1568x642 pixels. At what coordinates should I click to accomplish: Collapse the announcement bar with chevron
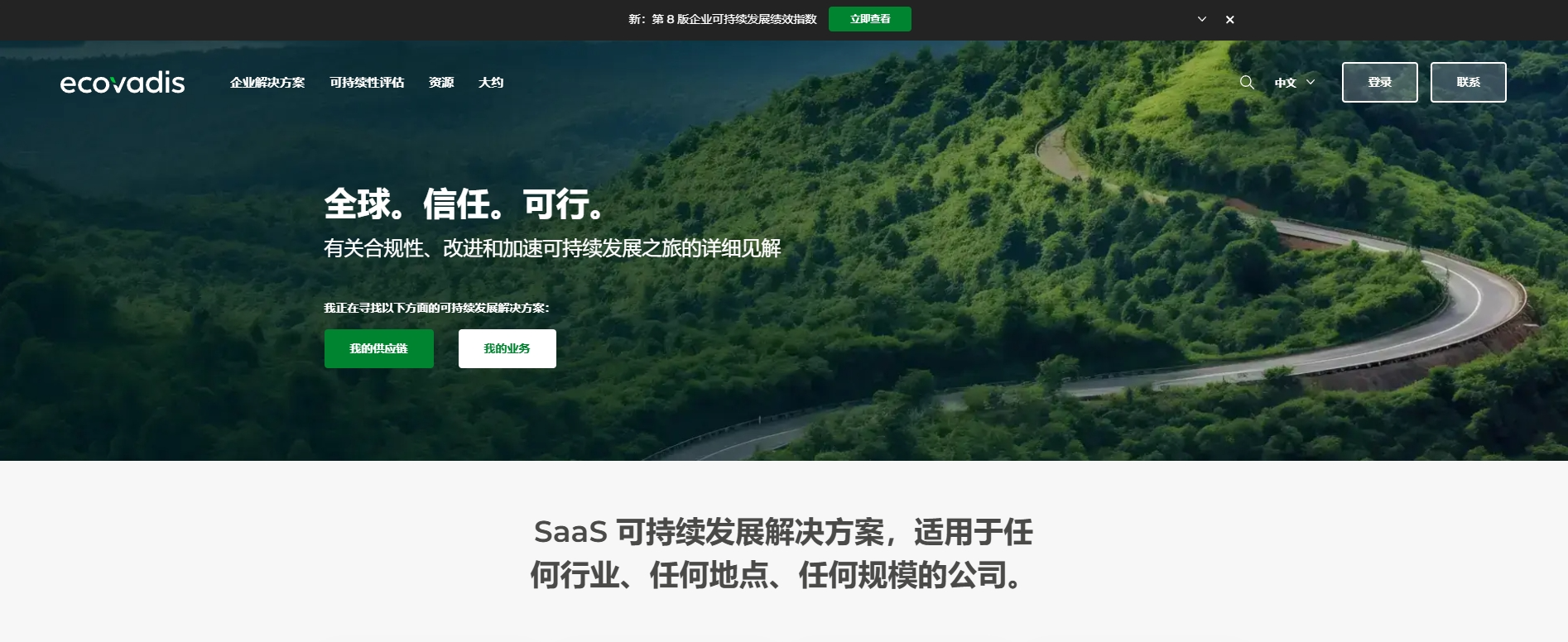1202,19
